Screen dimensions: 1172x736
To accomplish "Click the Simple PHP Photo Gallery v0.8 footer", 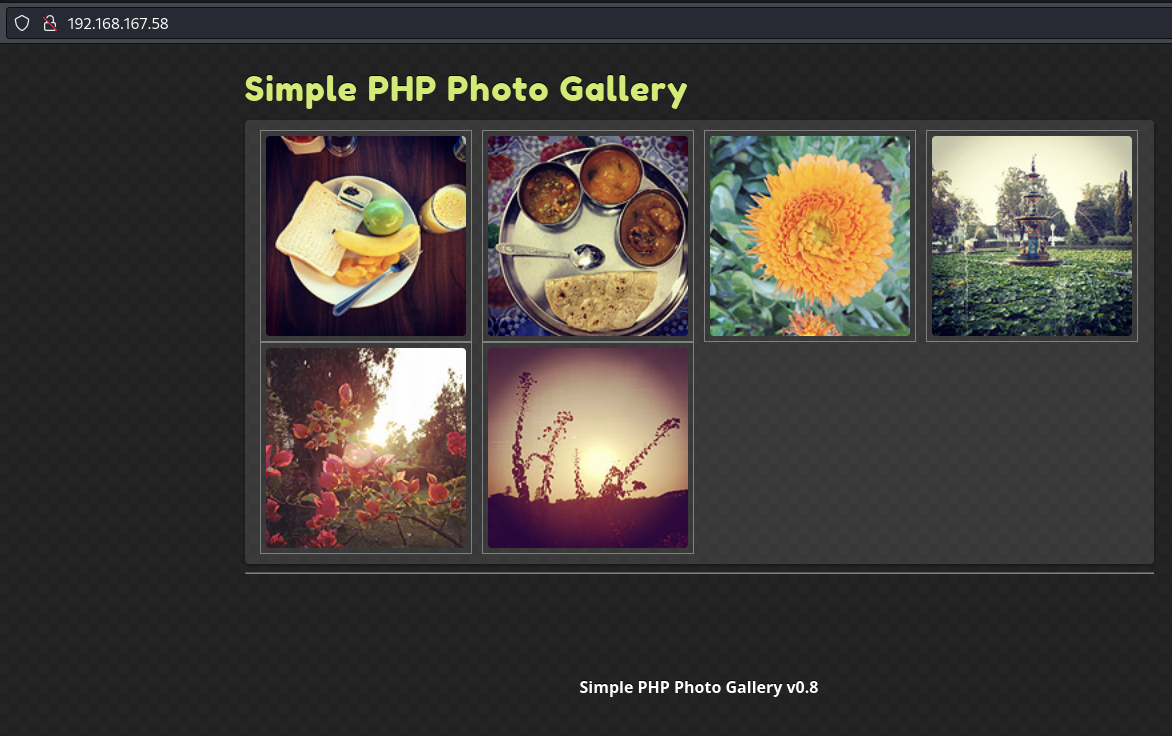I will click(x=699, y=687).
